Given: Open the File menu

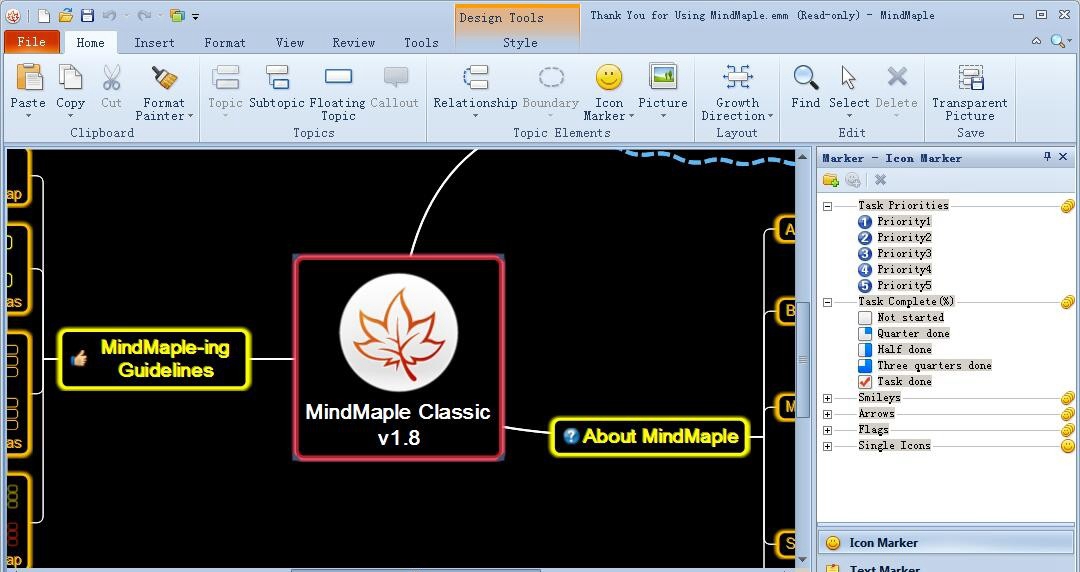Looking at the screenshot, I should [32, 42].
